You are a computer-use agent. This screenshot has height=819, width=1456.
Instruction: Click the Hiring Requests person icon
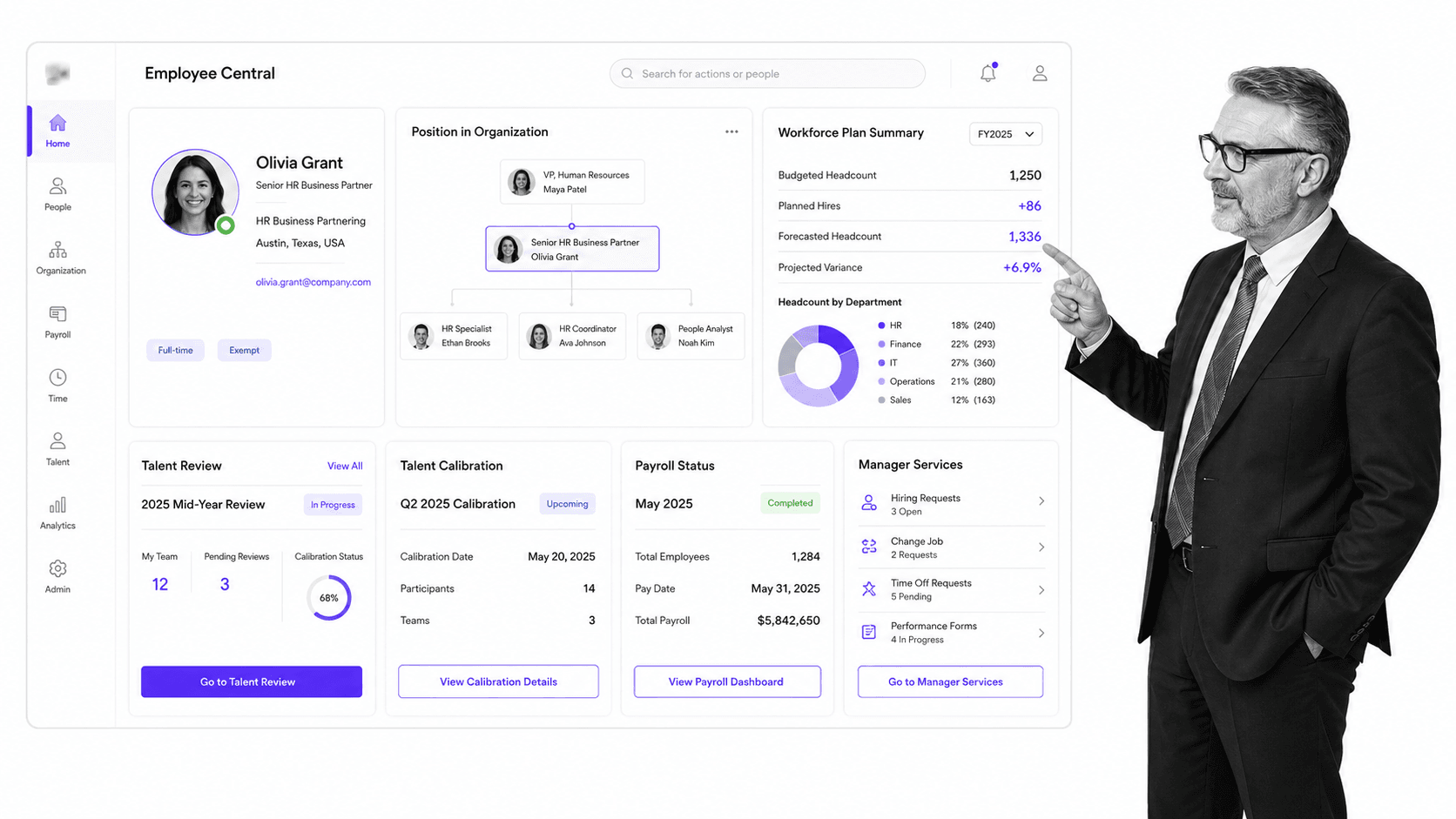pos(869,503)
